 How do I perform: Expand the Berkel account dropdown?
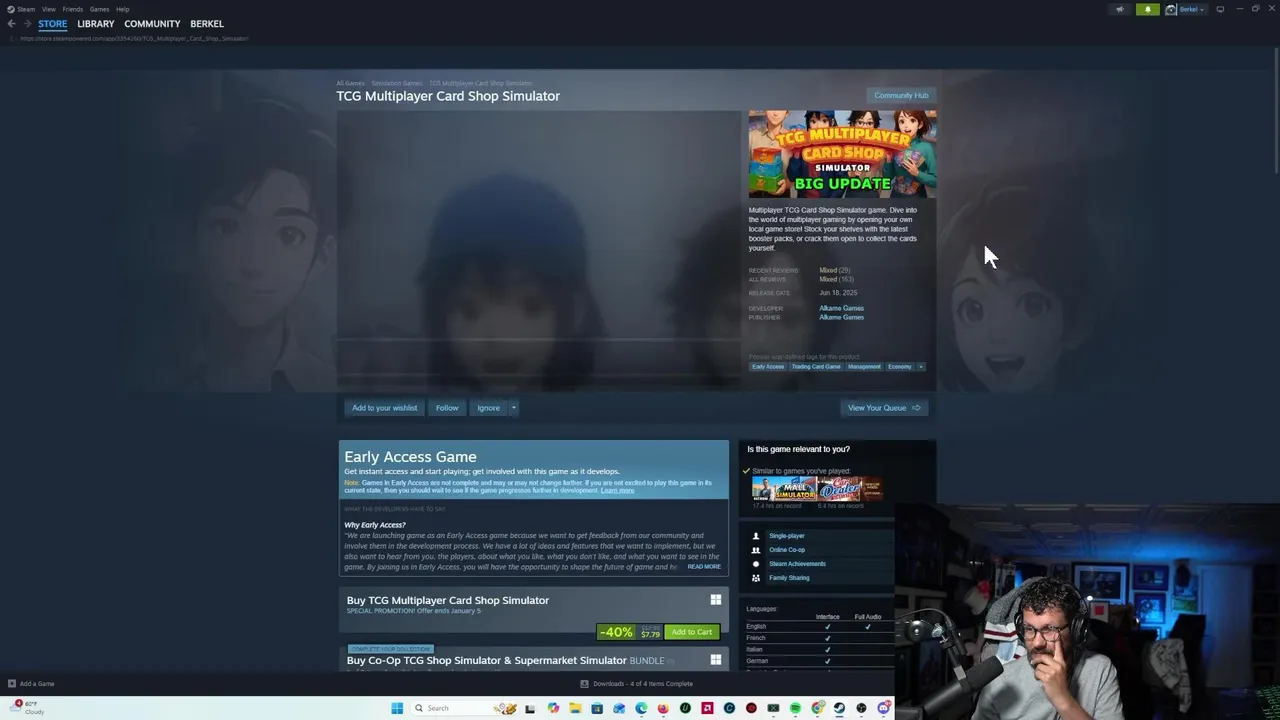pos(1202,9)
